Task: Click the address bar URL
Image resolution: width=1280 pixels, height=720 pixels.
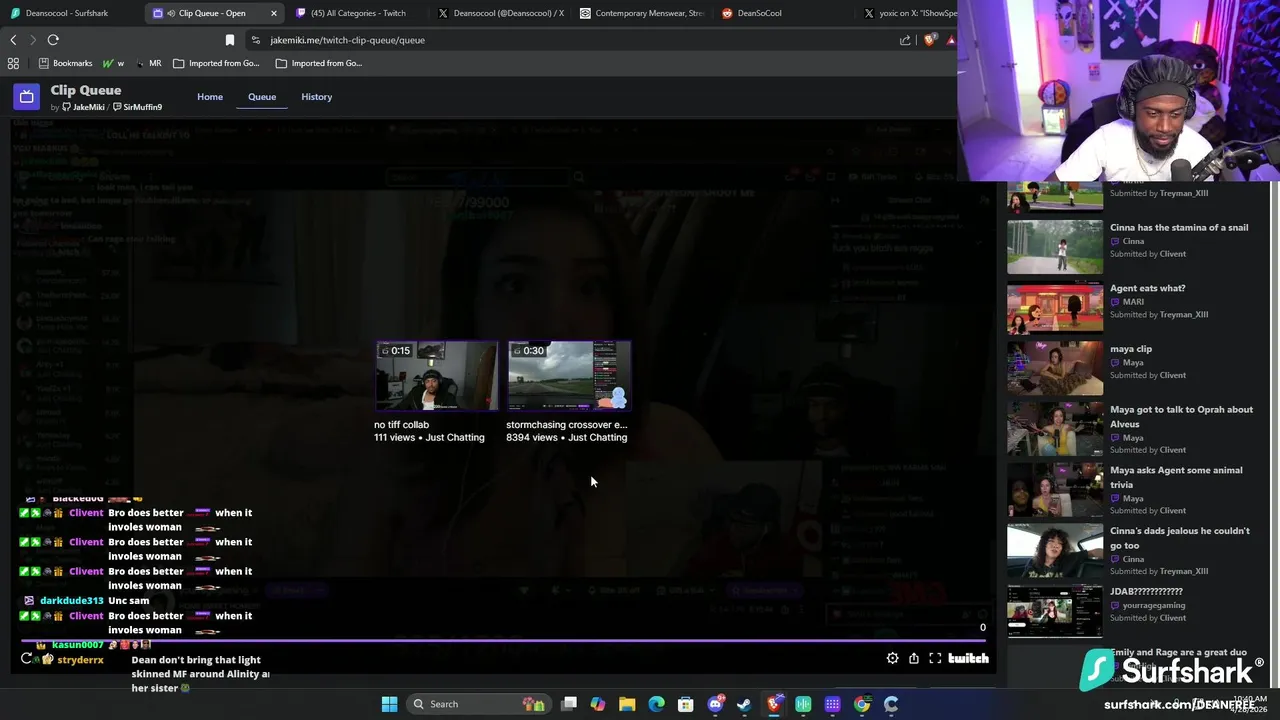Action: tap(347, 40)
